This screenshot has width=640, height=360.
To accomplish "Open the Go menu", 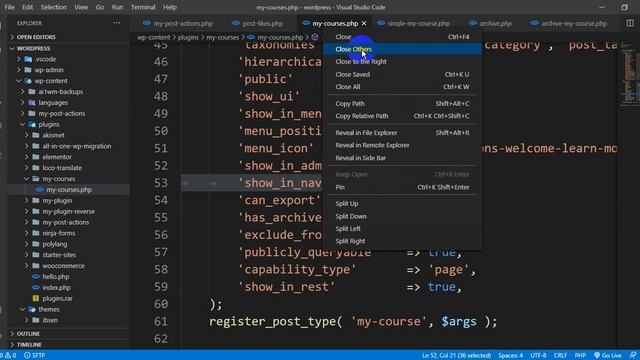I will click(x=100, y=7).
